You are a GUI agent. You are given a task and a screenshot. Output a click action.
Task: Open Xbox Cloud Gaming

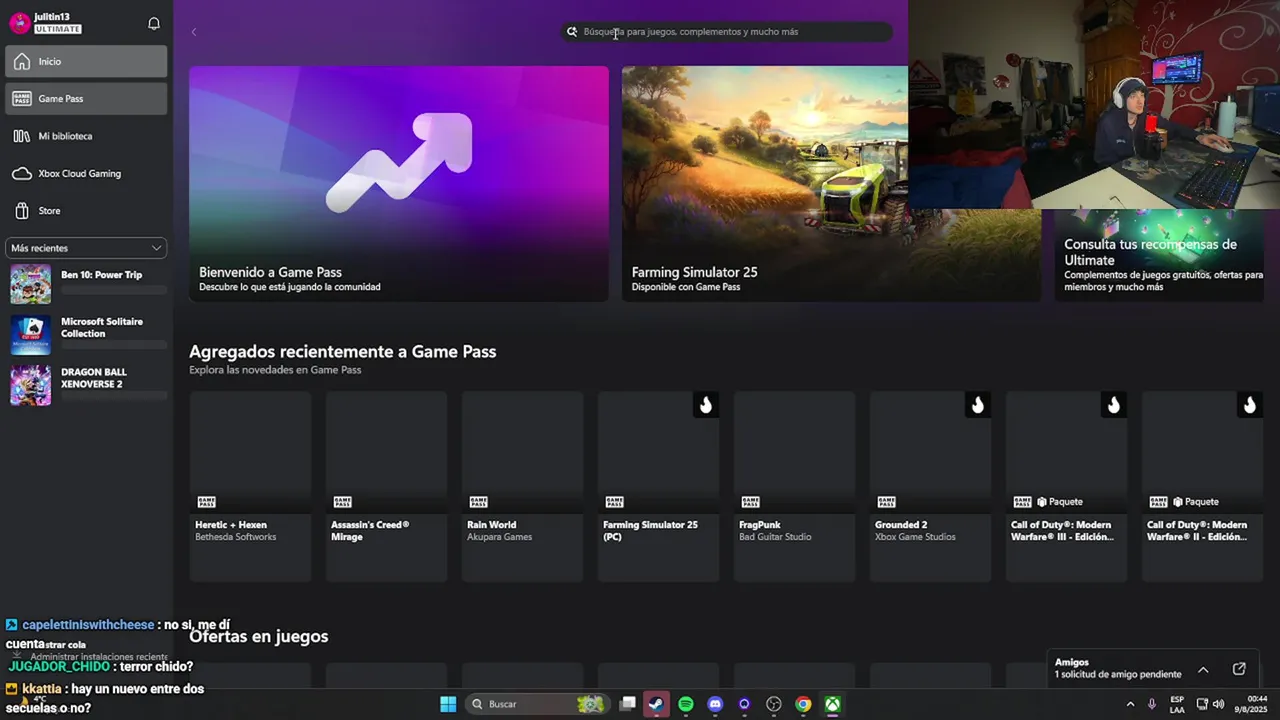point(87,173)
